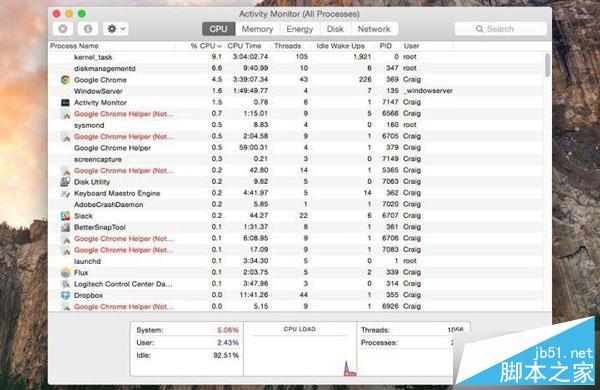
Task: Open the Network tab
Action: (374, 29)
